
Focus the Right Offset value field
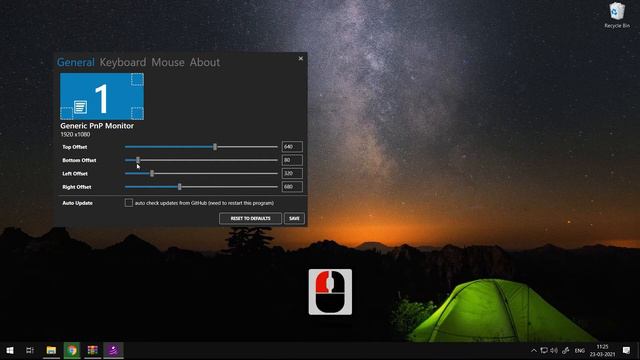pos(292,187)
